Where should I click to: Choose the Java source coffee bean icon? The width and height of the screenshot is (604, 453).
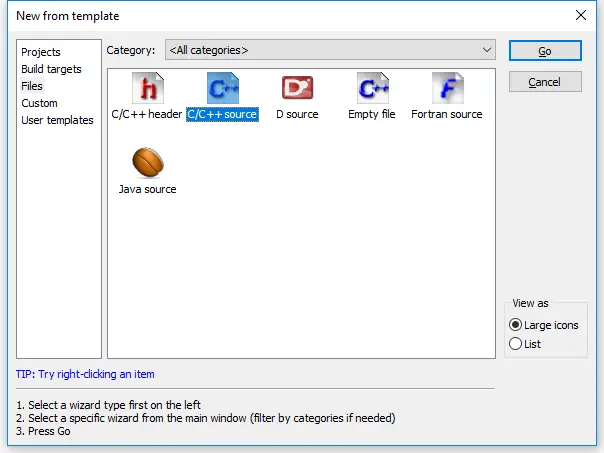[147, 163]
